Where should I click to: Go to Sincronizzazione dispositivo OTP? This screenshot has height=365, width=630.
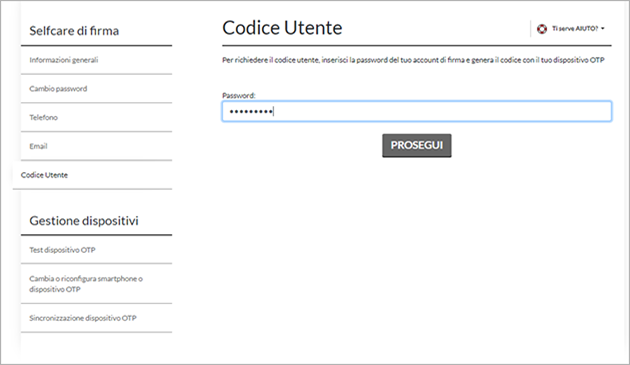(96, 318)
